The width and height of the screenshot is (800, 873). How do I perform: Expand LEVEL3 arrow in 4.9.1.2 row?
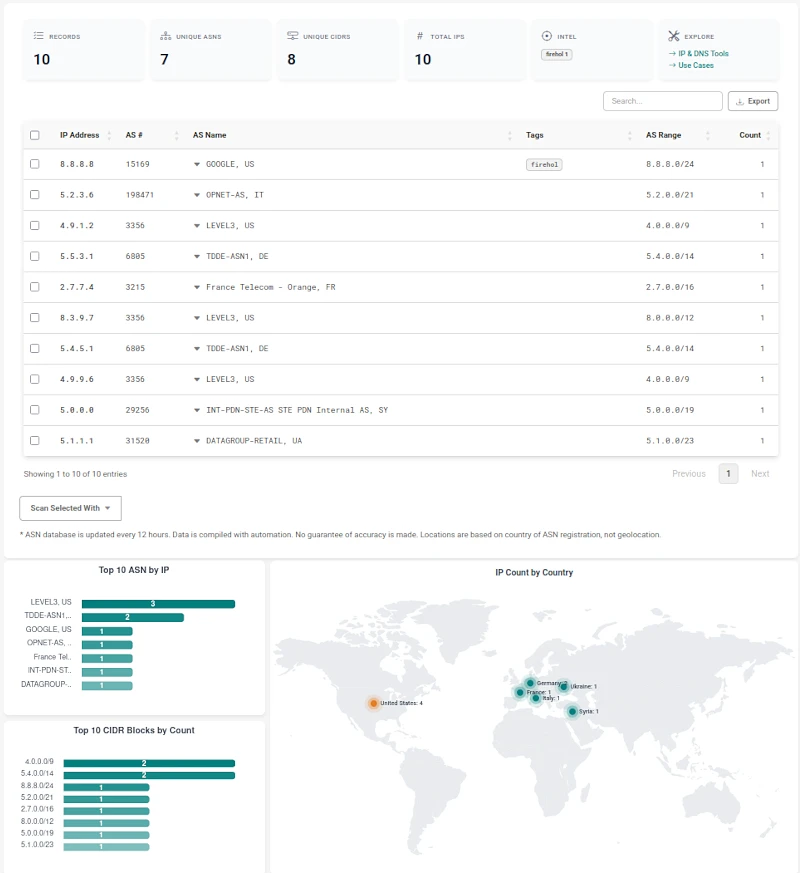197,225
